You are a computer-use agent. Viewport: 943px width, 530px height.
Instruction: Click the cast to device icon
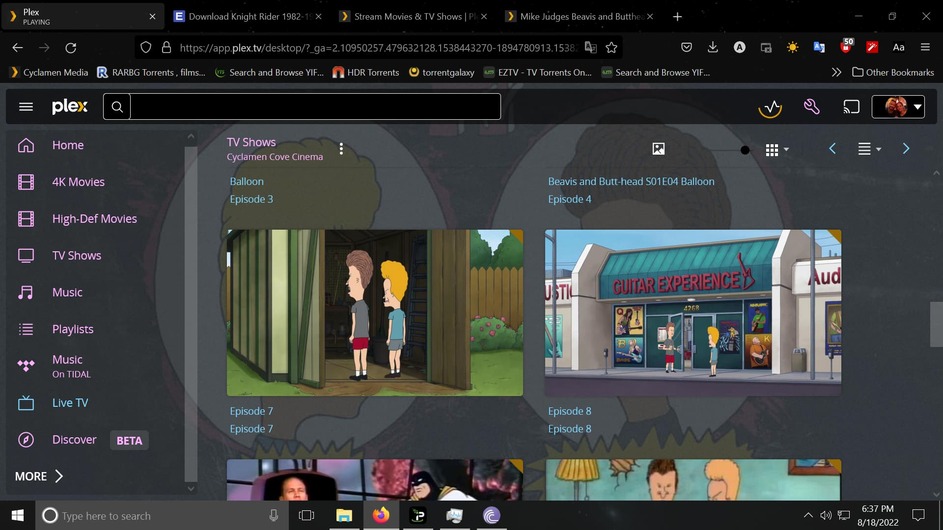click(x=851, y=107)
